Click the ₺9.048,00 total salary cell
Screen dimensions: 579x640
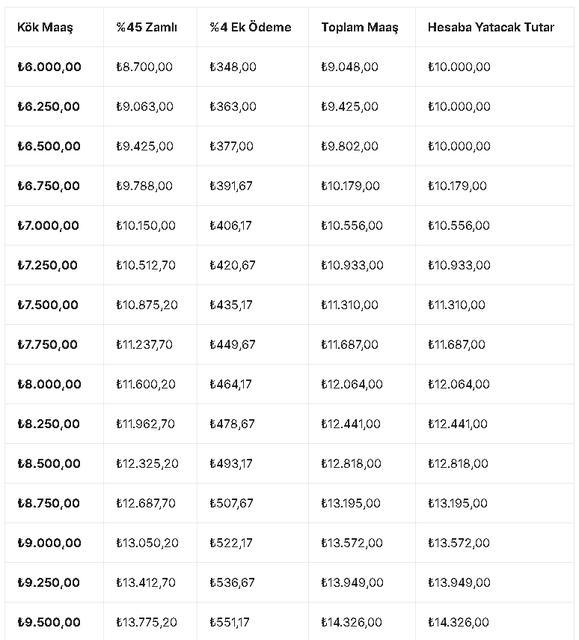pos(350,67)
